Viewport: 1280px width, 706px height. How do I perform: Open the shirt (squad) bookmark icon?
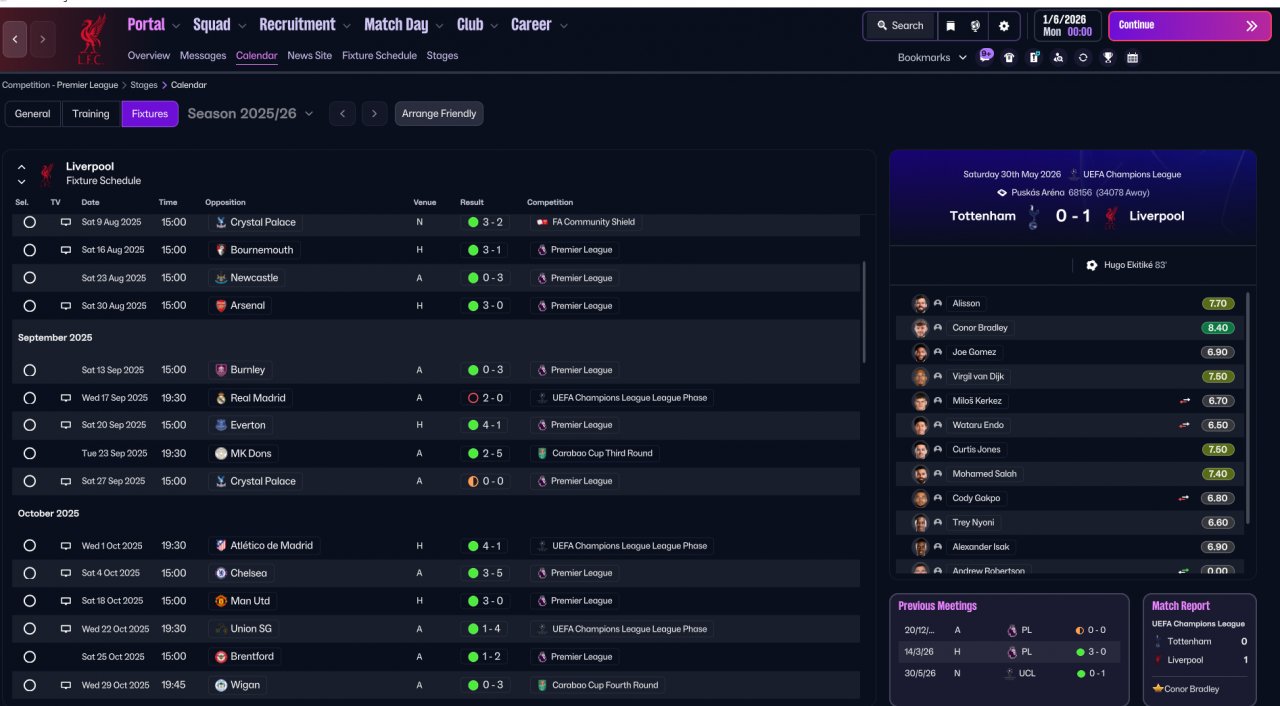point(1009,57)
